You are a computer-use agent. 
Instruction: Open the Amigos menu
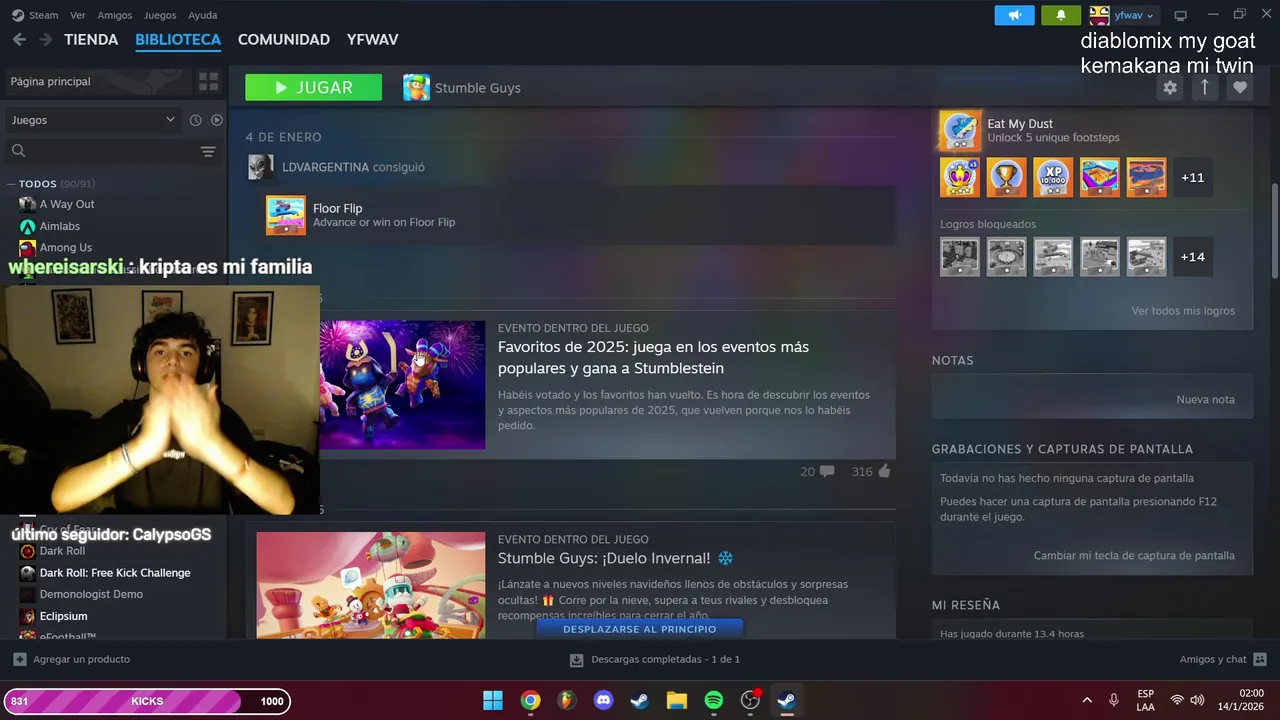[115, 15]
